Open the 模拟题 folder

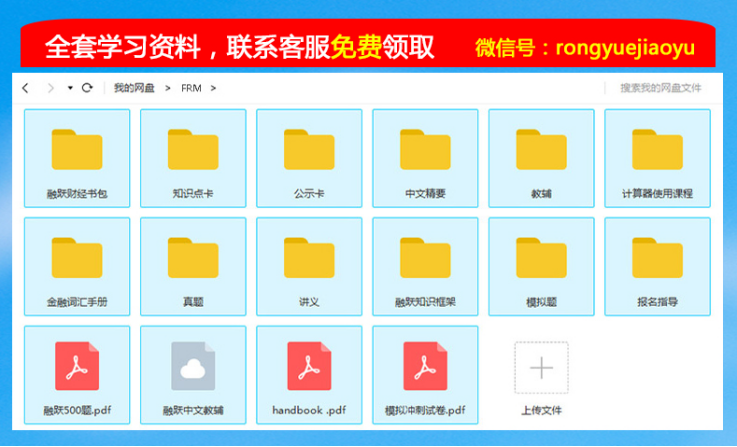pyautogui.click(x=541, y=265)
